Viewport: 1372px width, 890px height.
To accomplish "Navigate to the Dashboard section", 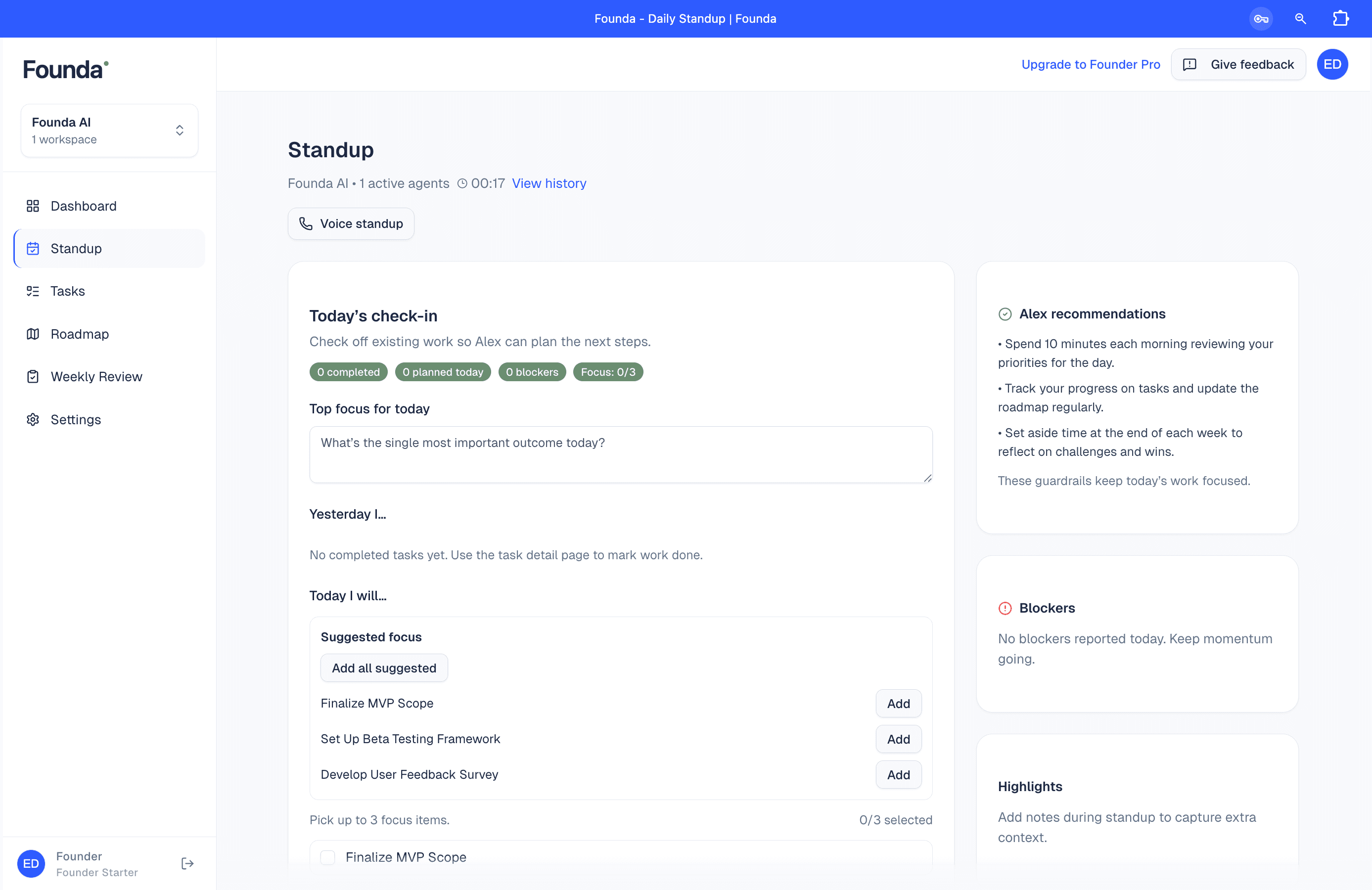I will tap(83, 205).
